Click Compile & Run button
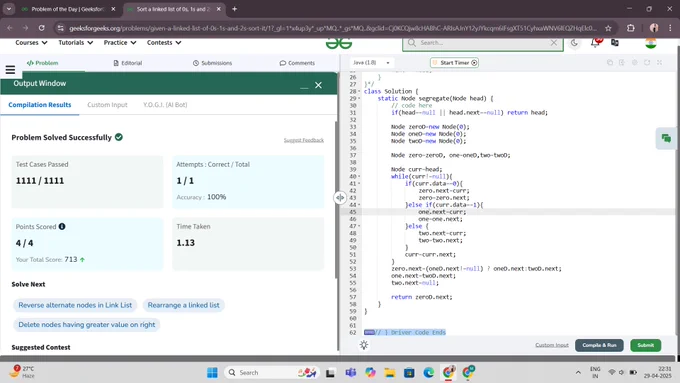The height and width of the screenshot is (383, 680). pyautogui.click(x=599, y=345)
